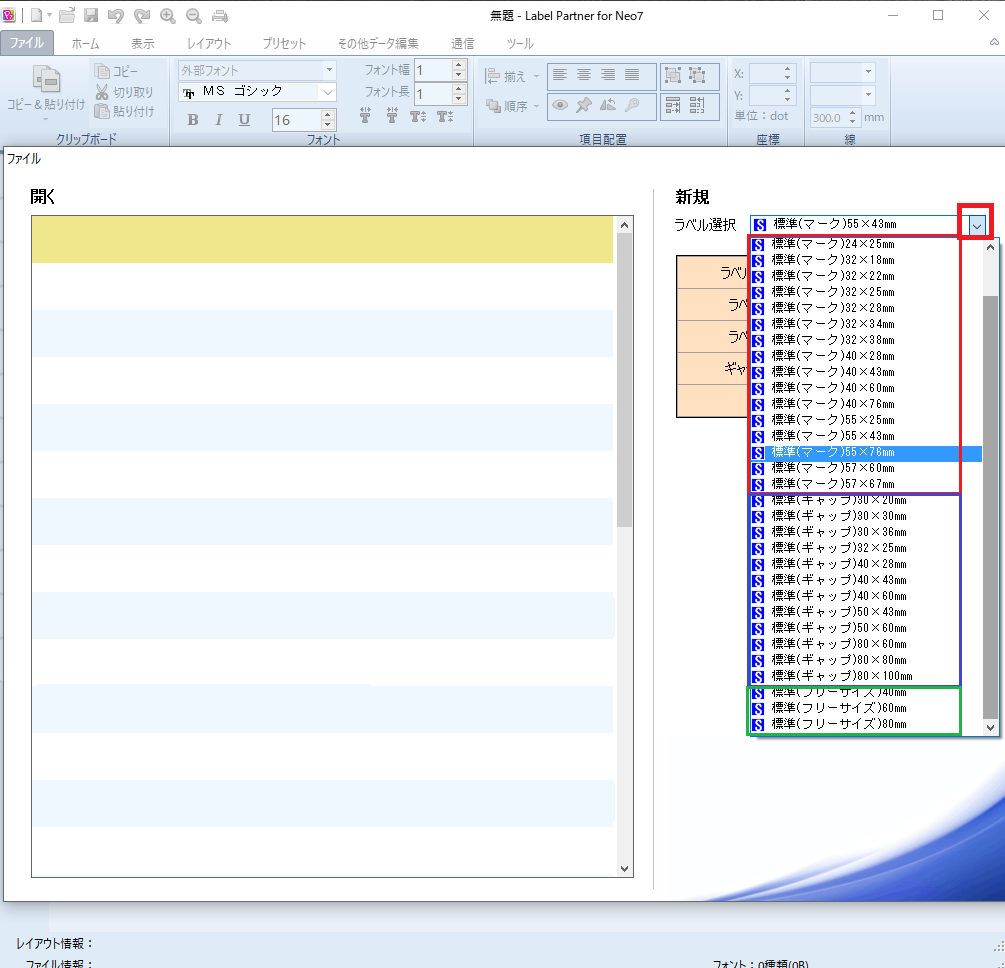The image size is (1005, 968).
Task: Click the printer icon in title bar
Action: click(x=219, y=15)
